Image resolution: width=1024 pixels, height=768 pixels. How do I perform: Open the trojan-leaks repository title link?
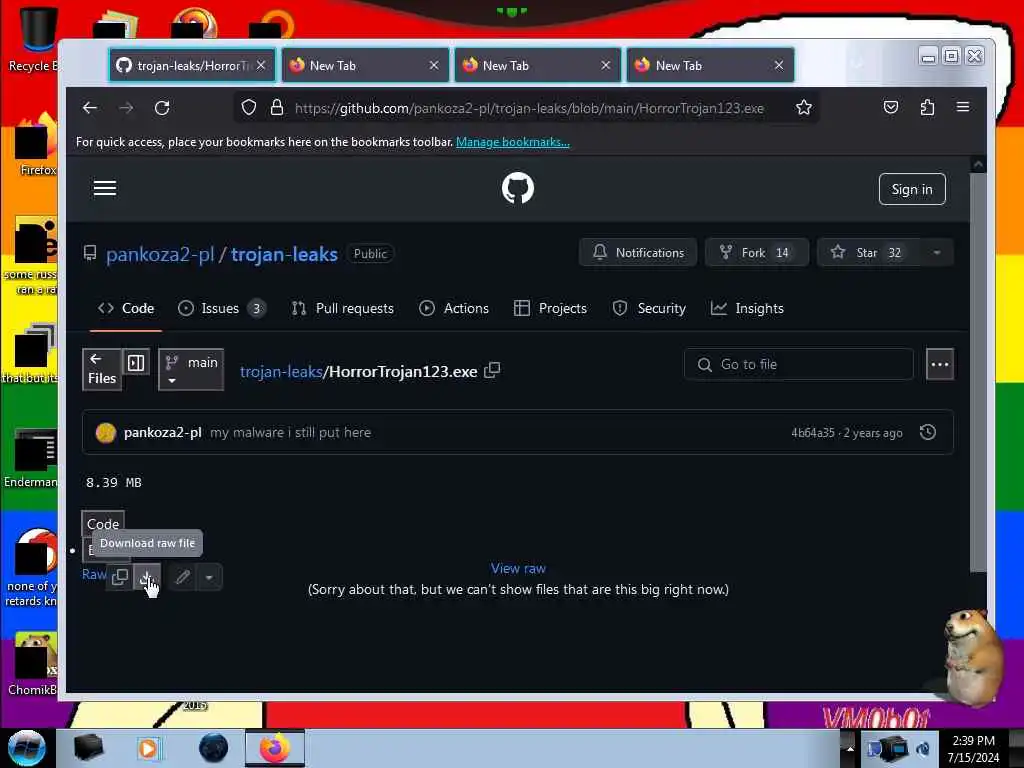click(x=284, y=254)
